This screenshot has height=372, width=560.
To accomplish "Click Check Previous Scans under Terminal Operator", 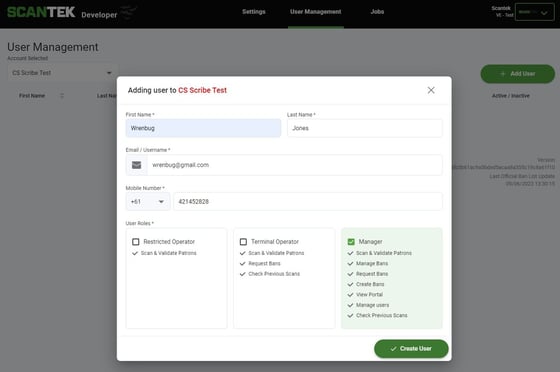I will point(274,274).
